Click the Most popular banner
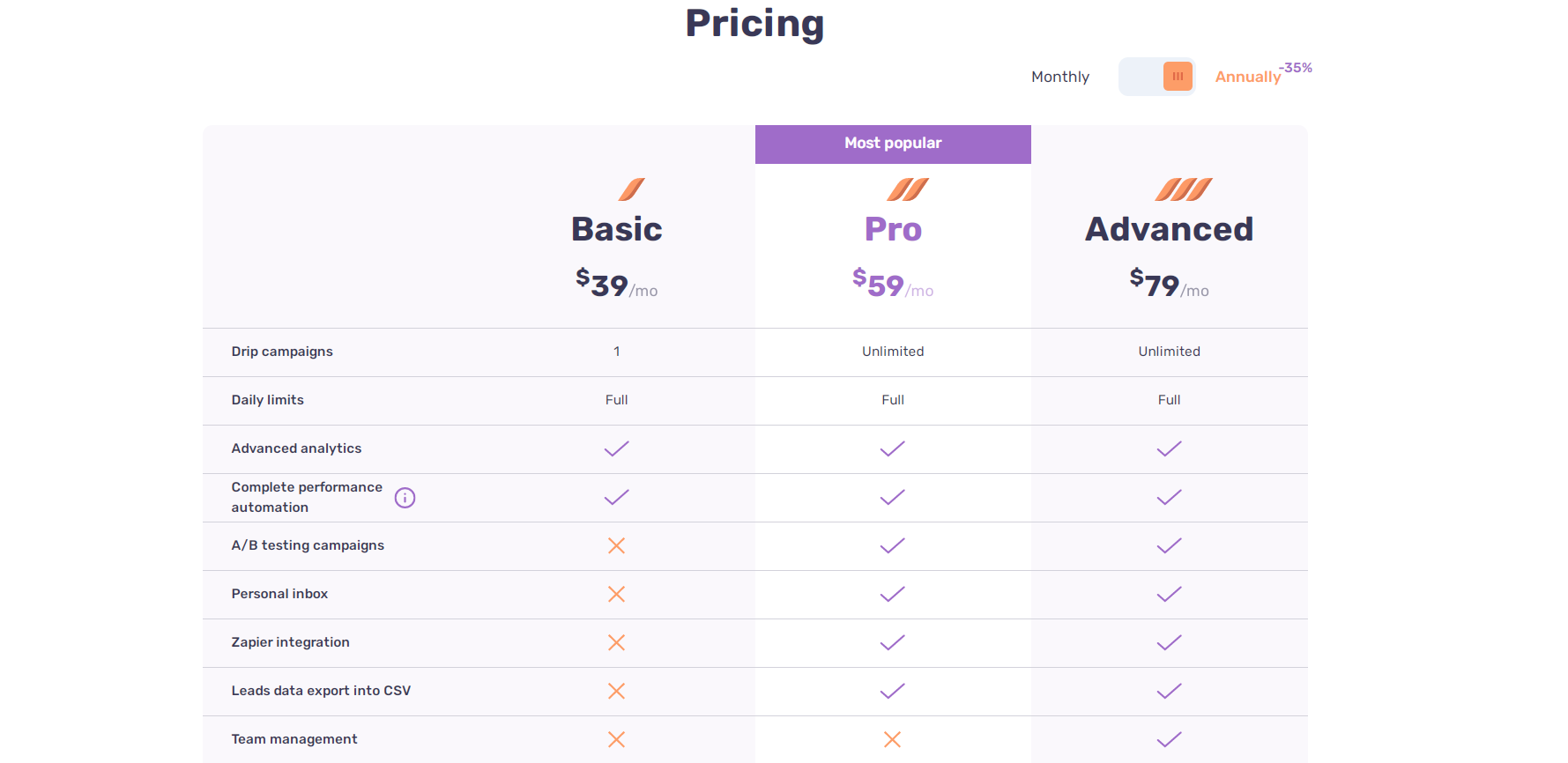This screenshot has width=1568, height=763. click(x=893, y=143)
